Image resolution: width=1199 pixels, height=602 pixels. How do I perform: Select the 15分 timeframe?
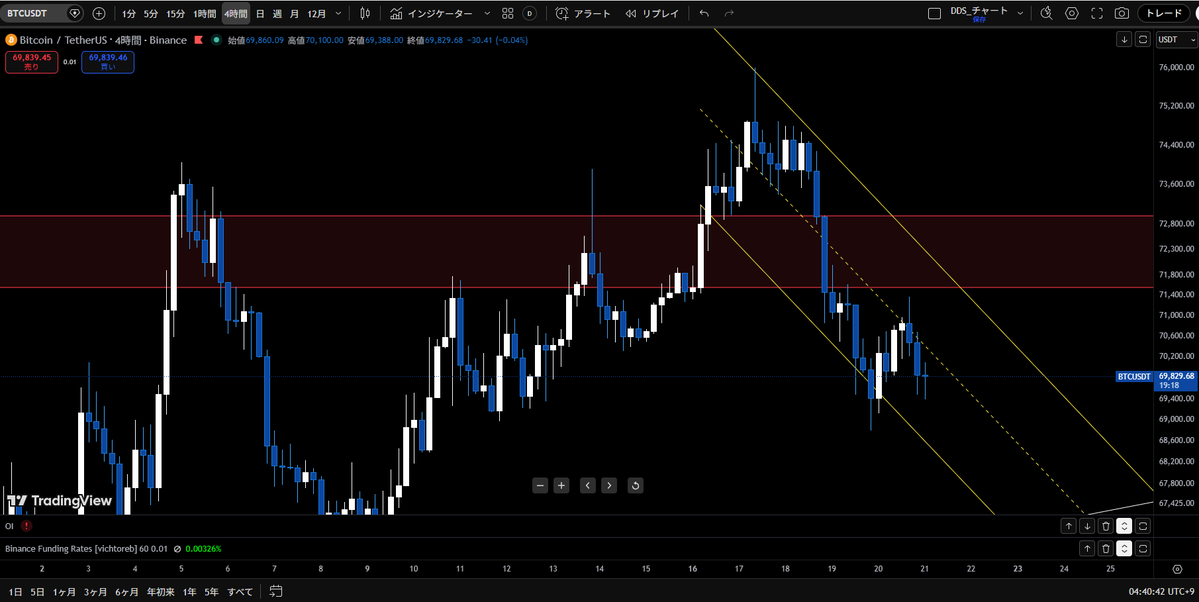[176, 14]
